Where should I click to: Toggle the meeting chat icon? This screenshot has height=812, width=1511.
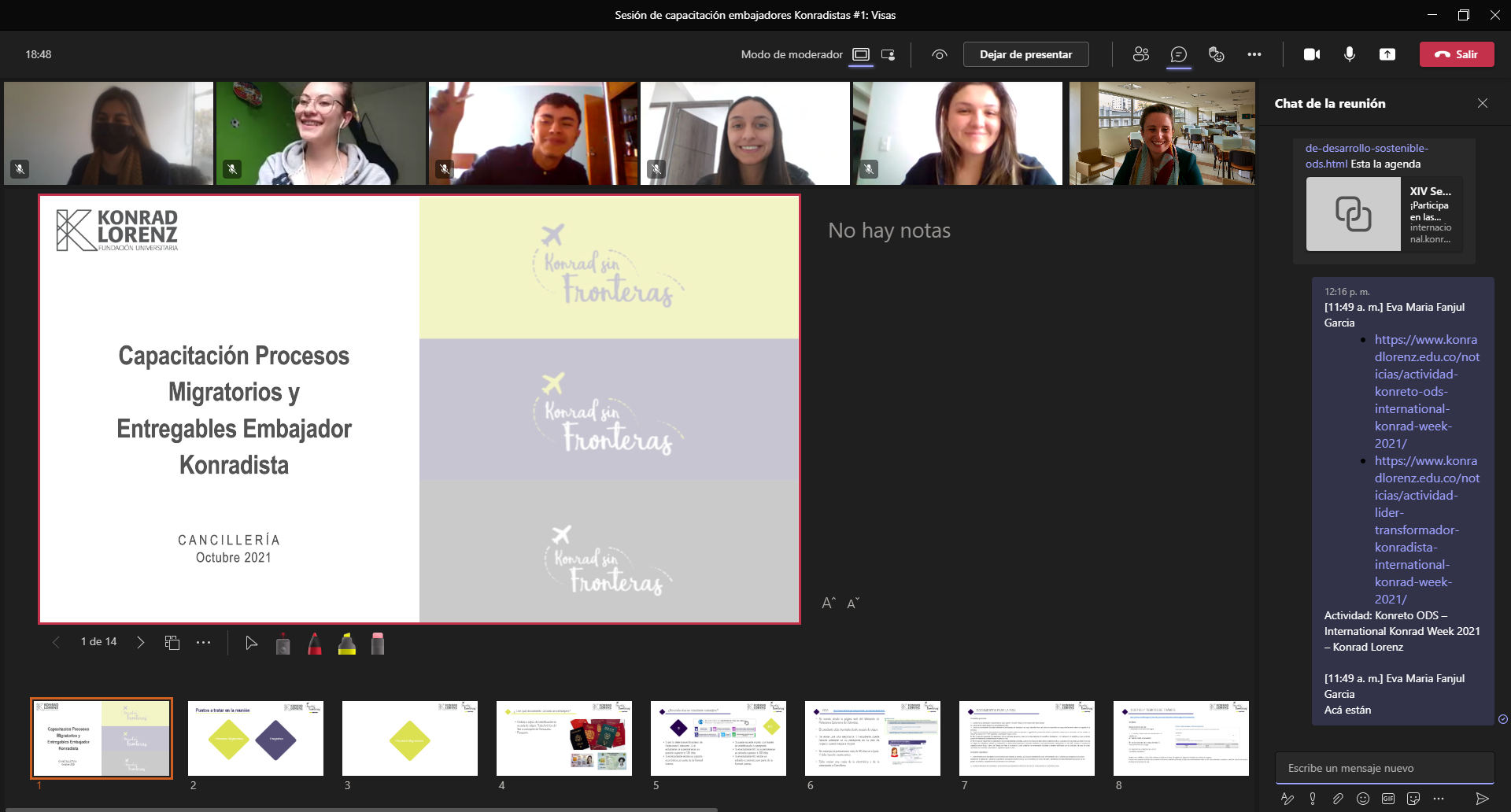(1178, 54)
